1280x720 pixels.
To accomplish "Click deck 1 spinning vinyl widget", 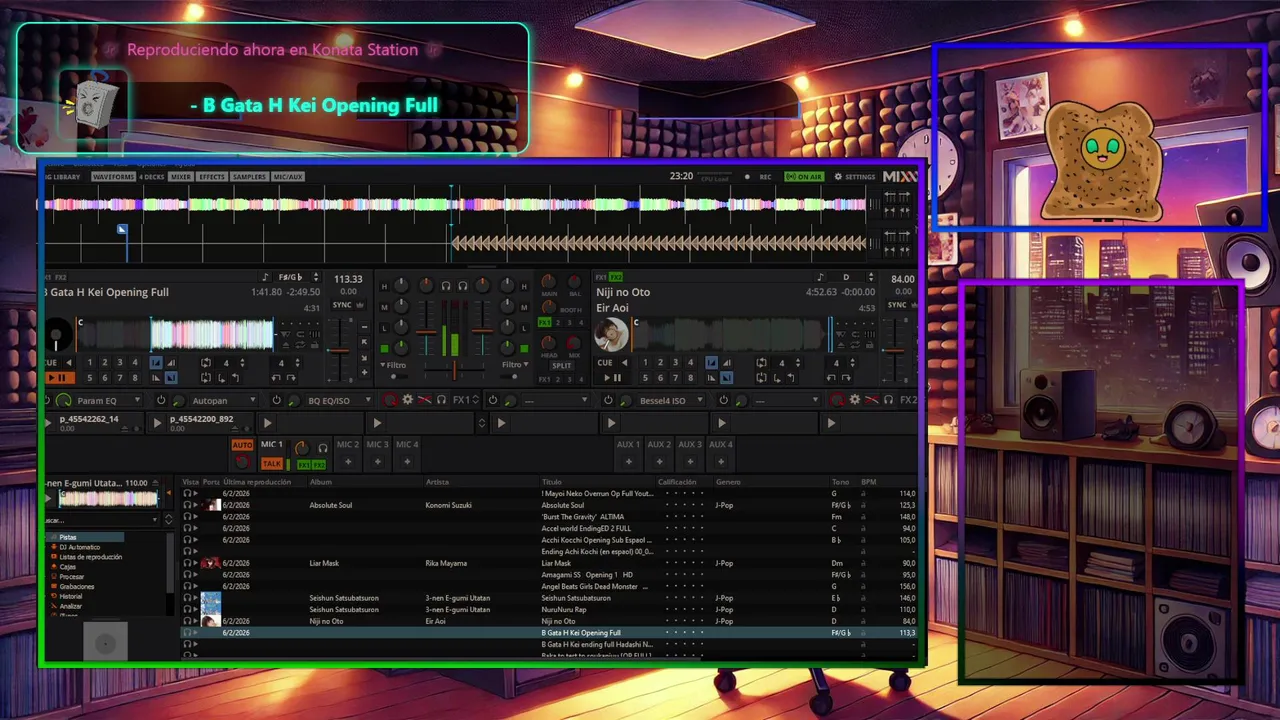I will (x=58, y=334).
